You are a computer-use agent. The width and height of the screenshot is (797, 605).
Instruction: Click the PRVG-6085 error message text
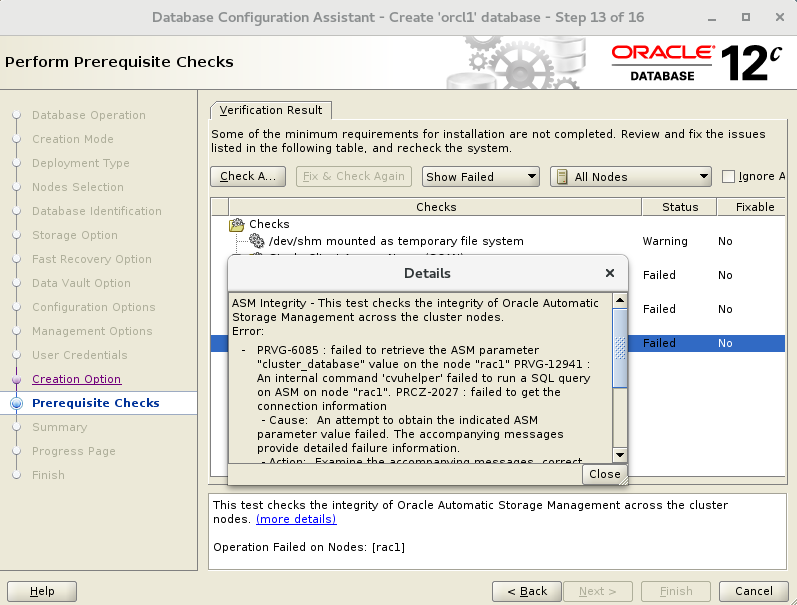point(423,378)
